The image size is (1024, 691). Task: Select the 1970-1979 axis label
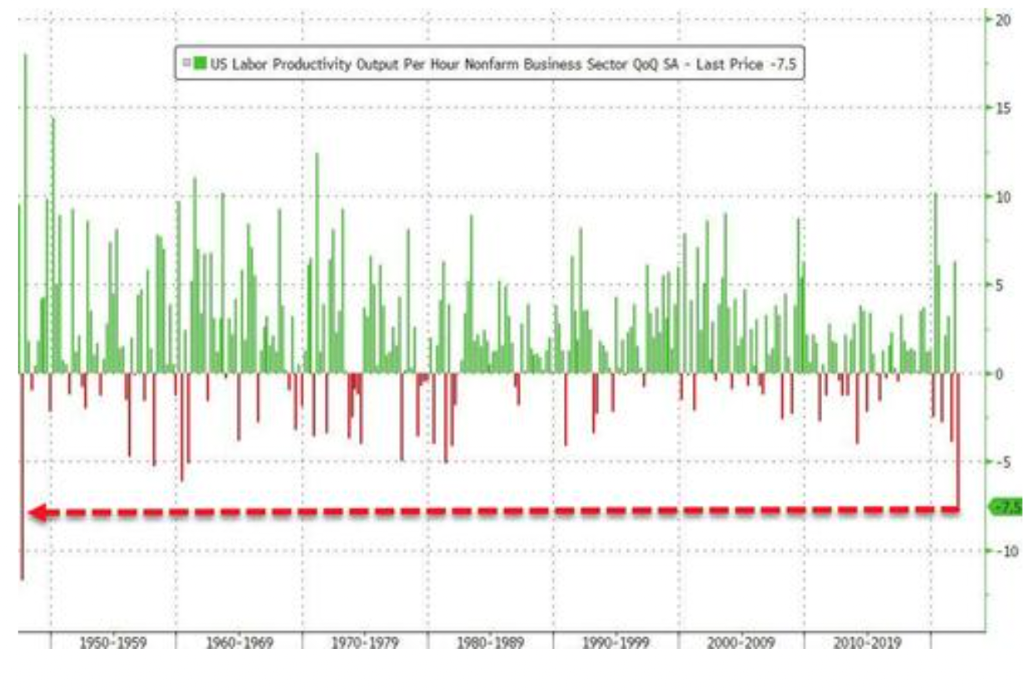(365, 643)
